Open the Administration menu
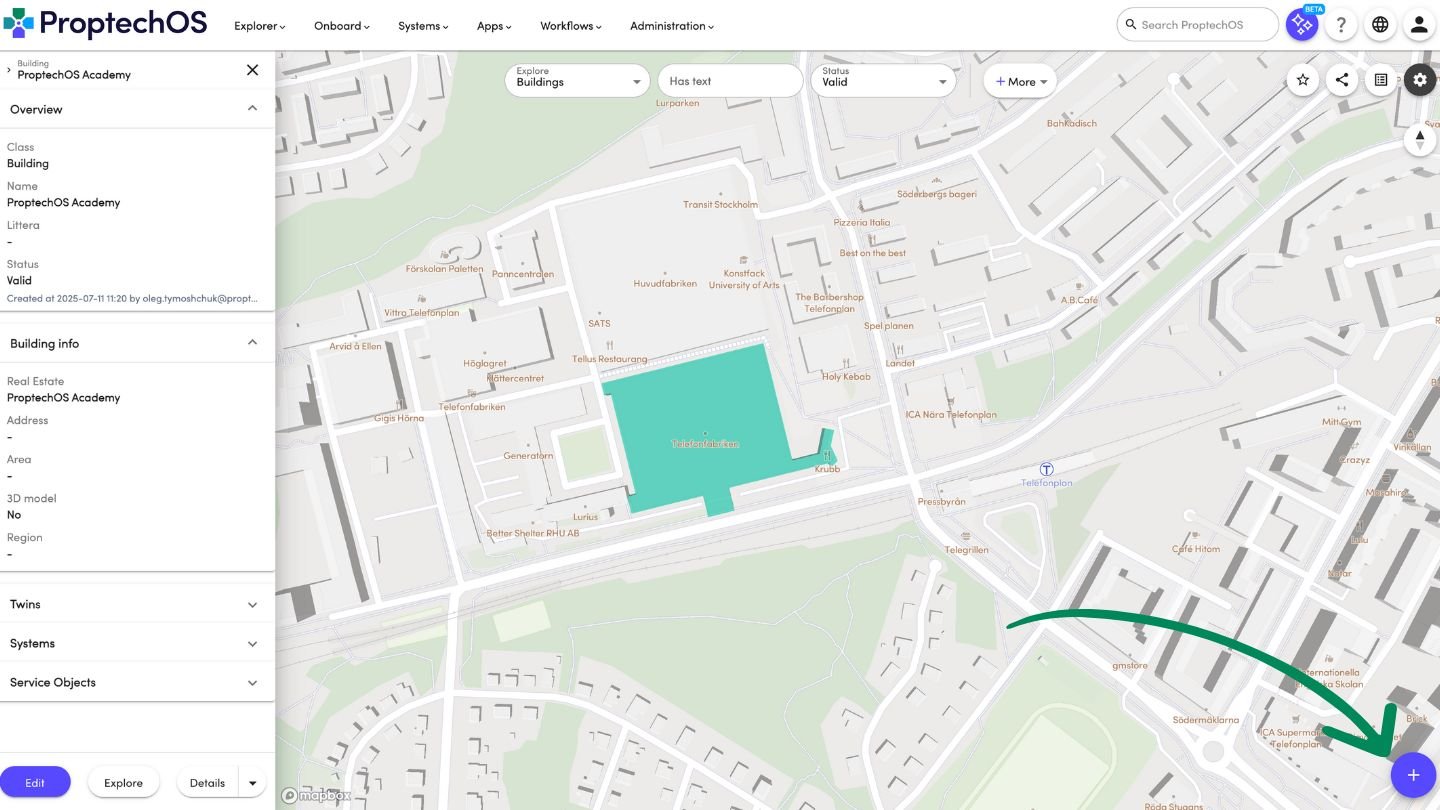The height and width of the screenshot is (810, 1440). tap(672, 26)
